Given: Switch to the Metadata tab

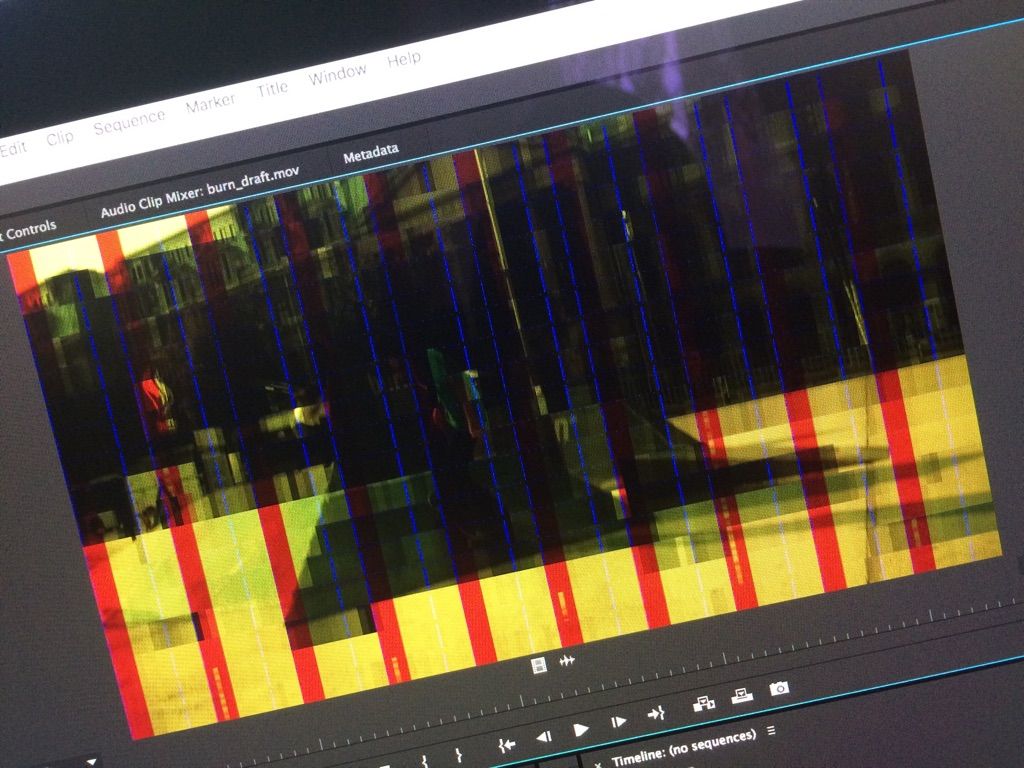Looking at the screenshot, I should (x=371, y=153).
